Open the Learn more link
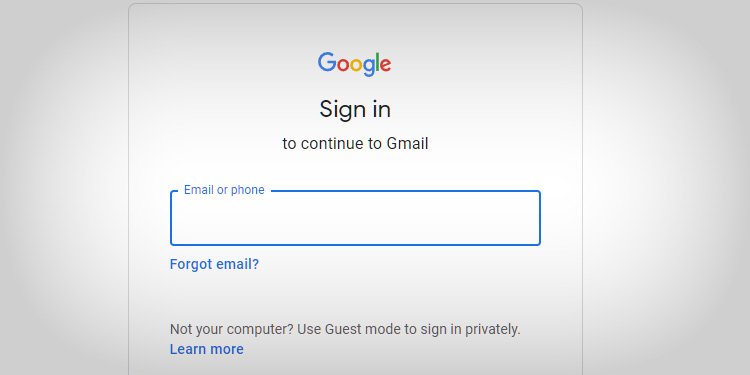The width and height of the screenshot is (750, 375). point(207,349)
